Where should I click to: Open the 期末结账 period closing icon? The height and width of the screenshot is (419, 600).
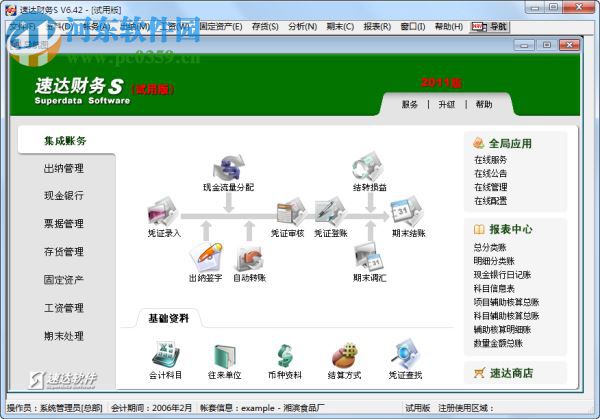click(406, 212)
